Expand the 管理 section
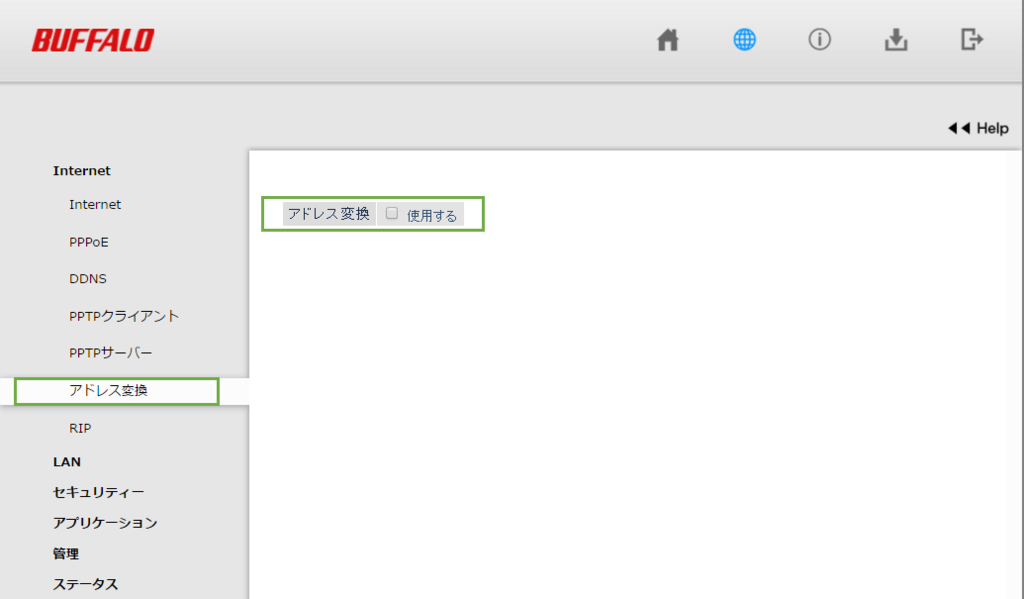Screen dimensions: 1024x599 66,554
